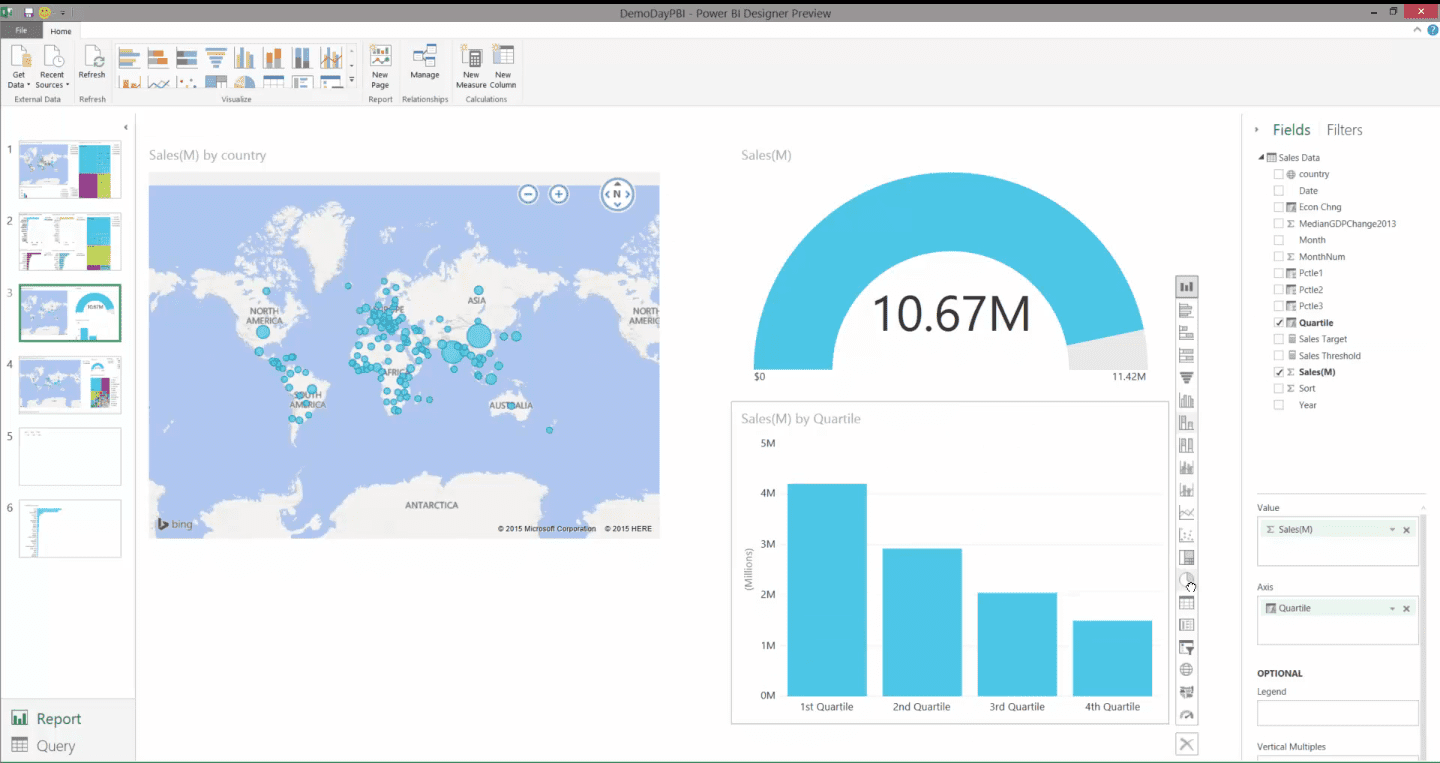1440x763 pixels.
Task: Open the quick access toolbar customize arrow
Action: [x=62, y=13]
